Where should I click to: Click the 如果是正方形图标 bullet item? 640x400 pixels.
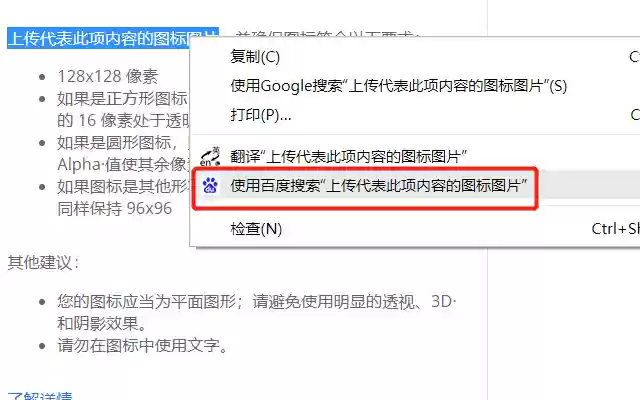coord(122,98)
